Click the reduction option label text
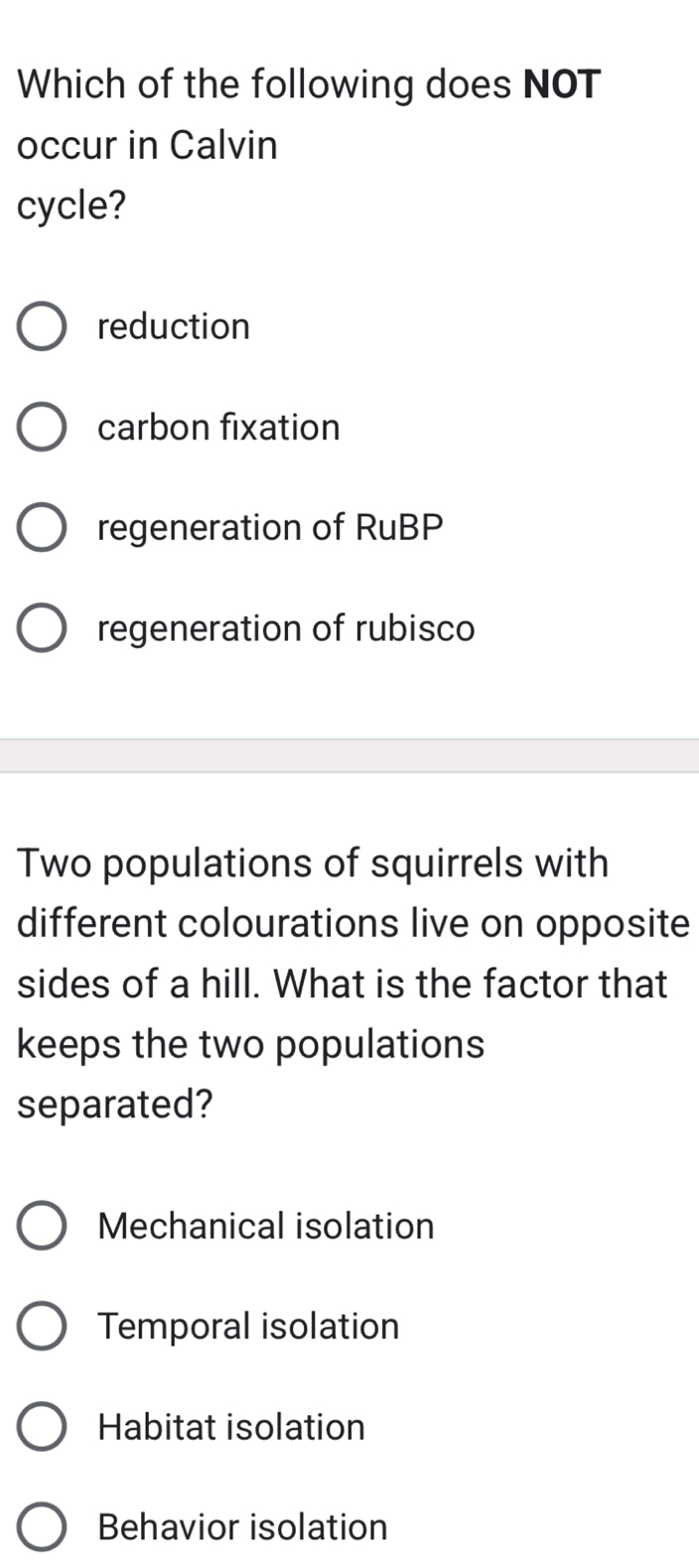The width and height of the screenshot is (699, 1568). coord(173,327)
